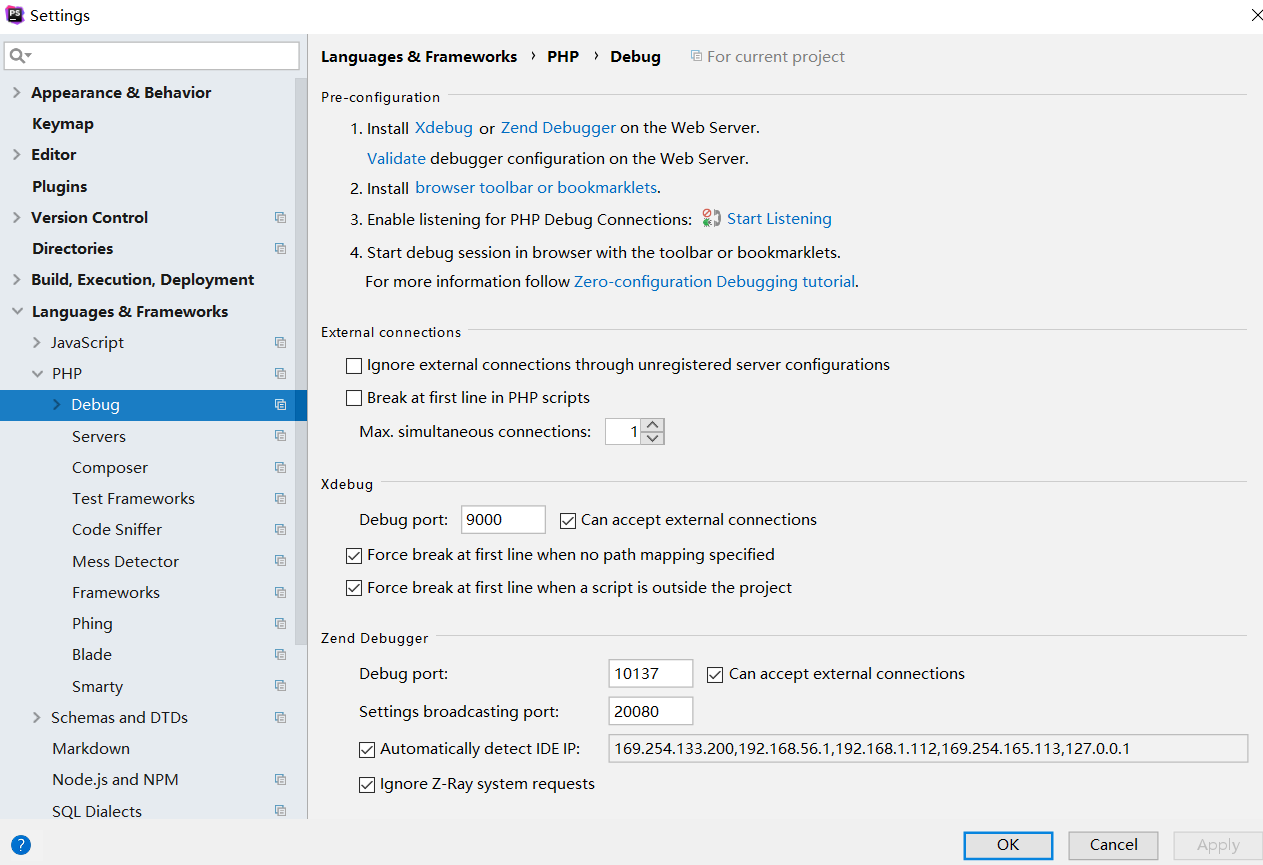Open the Xdebug install link
The width and height of the screenshot is (1263, 865).
(x=443, y=128)
